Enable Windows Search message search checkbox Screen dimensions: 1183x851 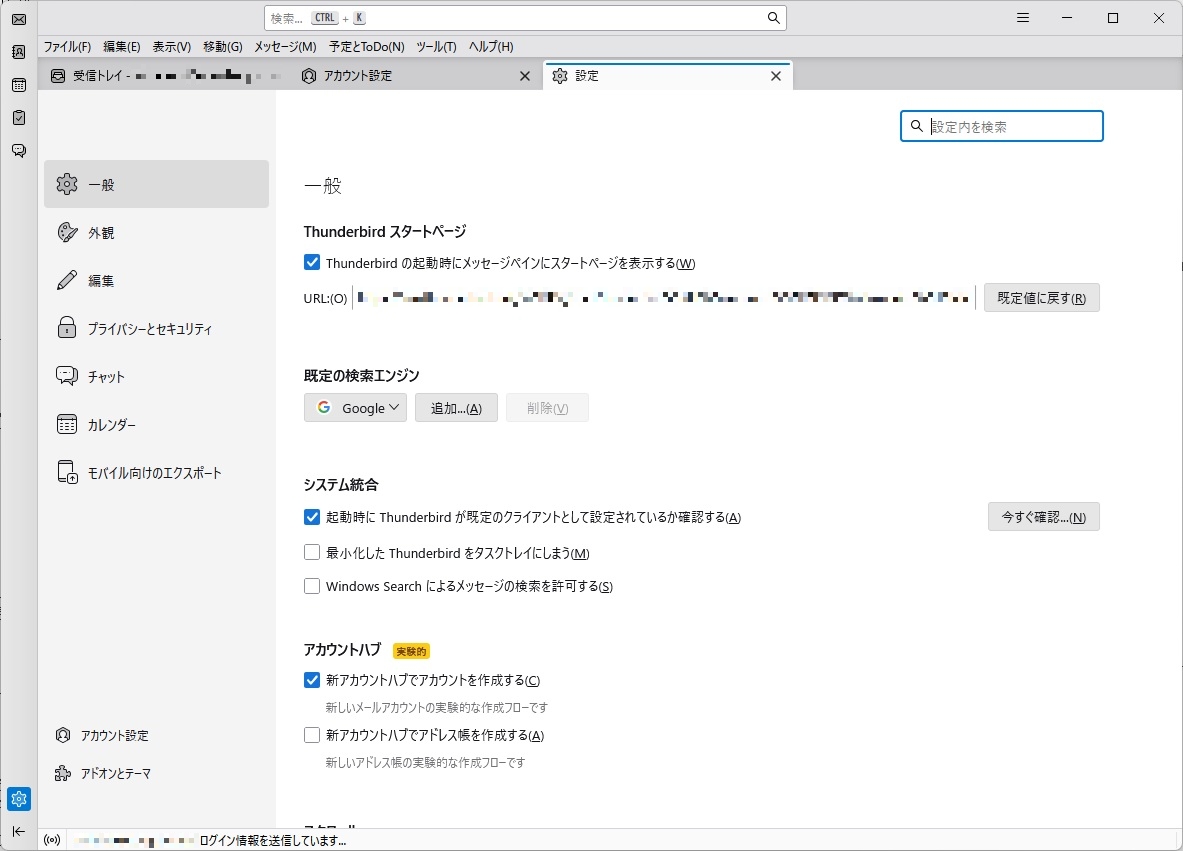coord(312,586)
